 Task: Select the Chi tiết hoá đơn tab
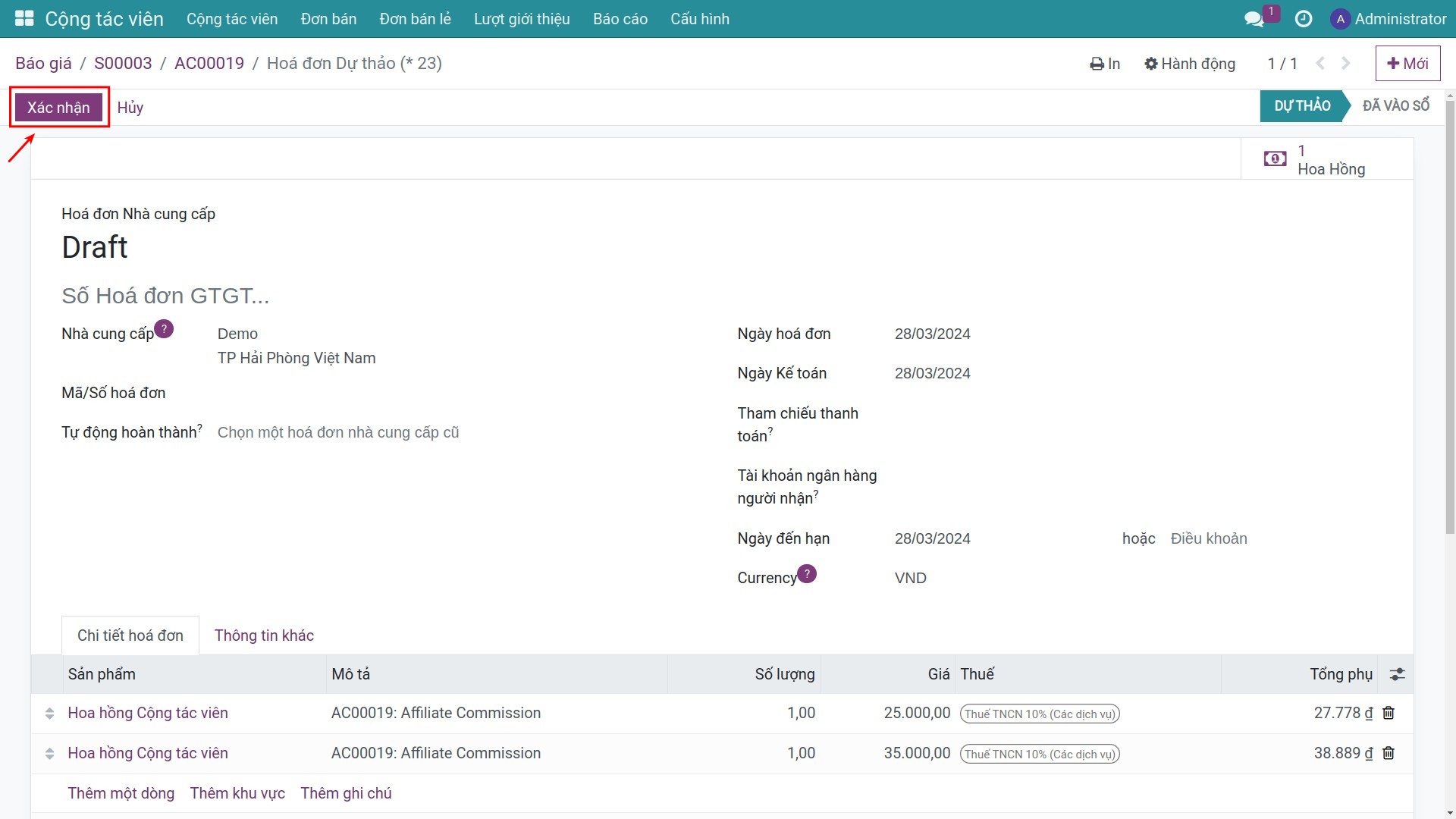(x=130, y=635)
